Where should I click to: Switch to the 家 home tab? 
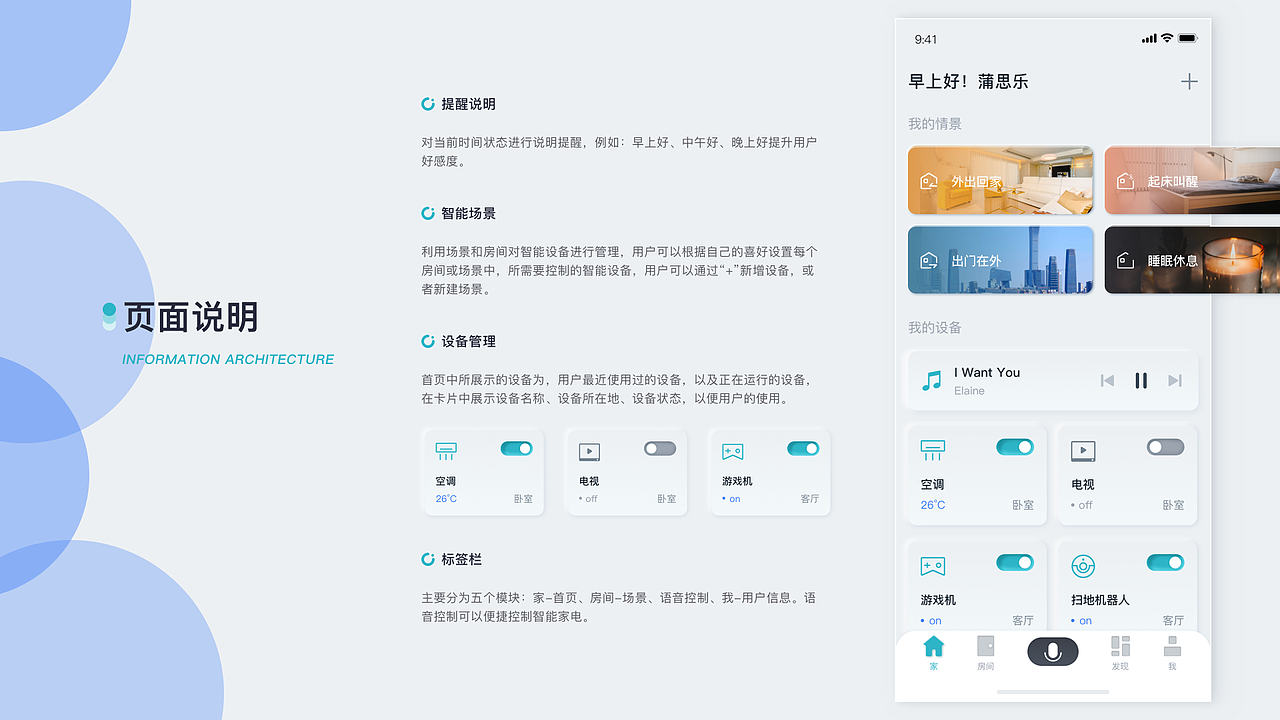(933, 651)
